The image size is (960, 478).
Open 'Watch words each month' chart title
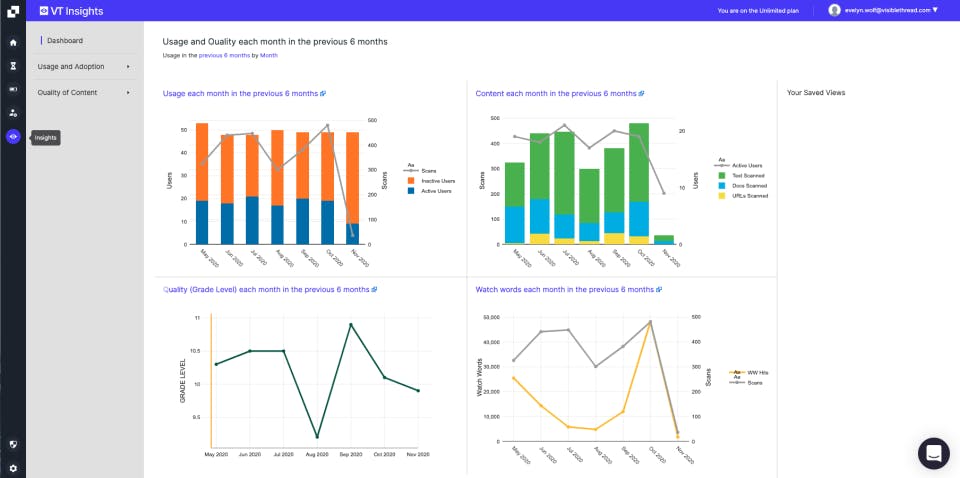coord(564,289)
